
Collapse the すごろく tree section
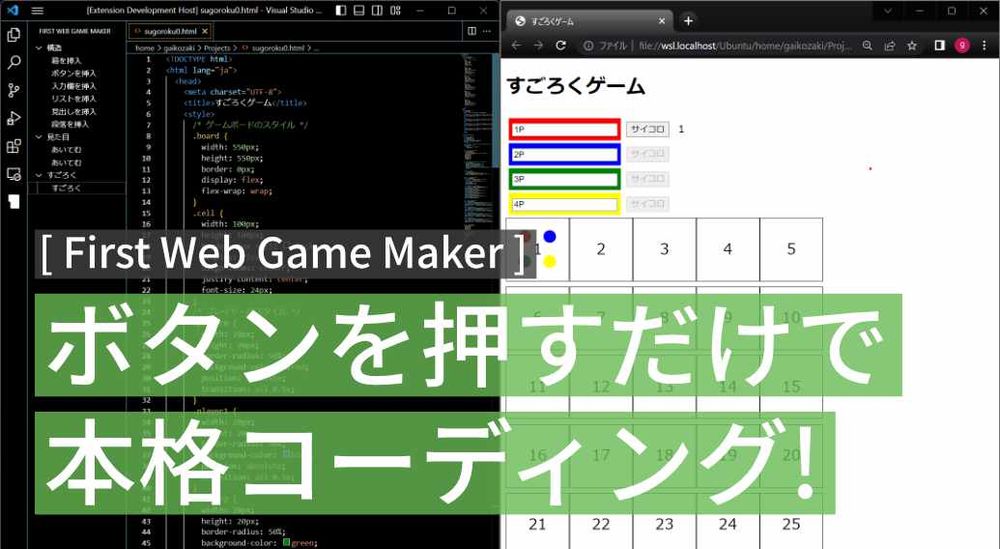pyautogui.click(x=39, y=175)
